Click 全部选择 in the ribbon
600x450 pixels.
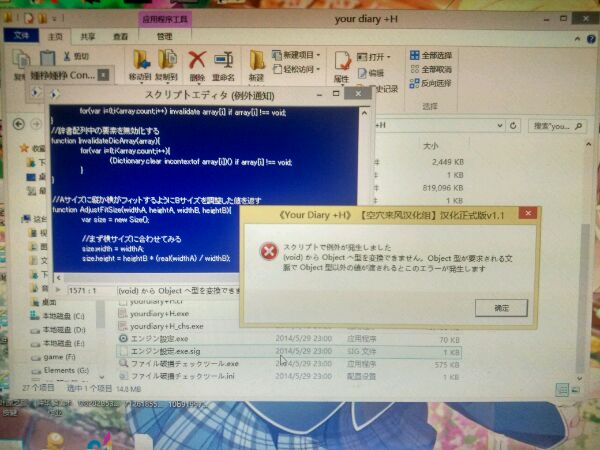pyautogui.click(x=431, y=55)
